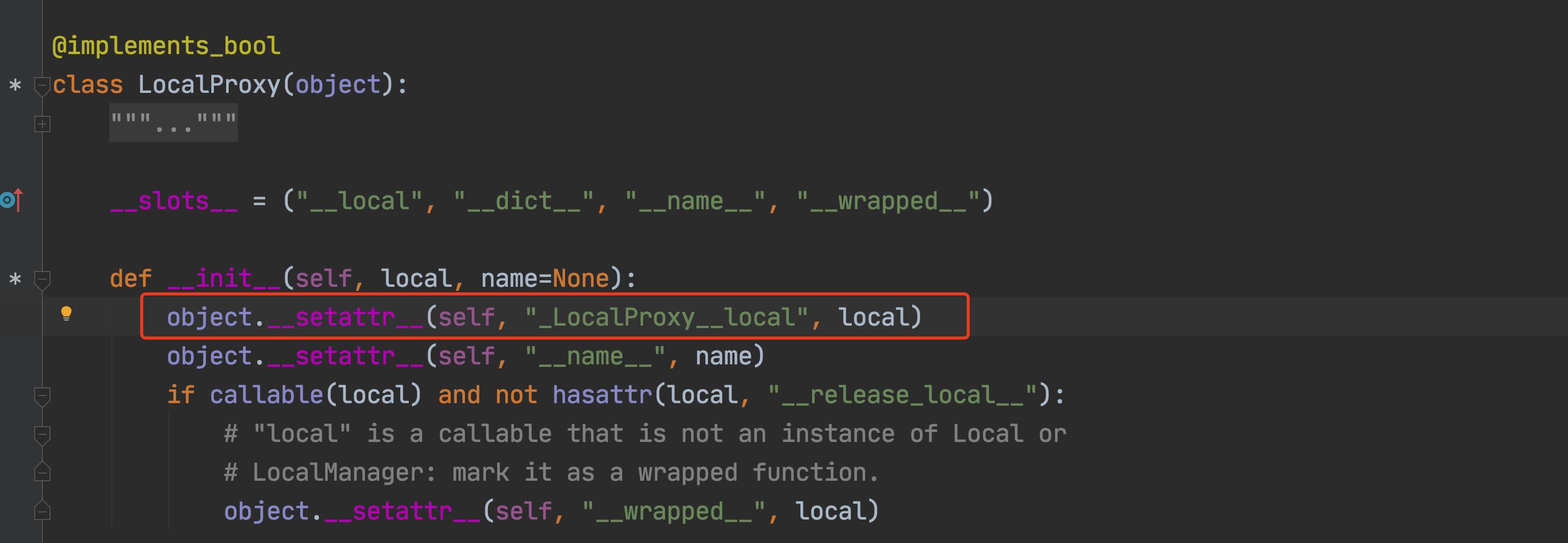Collapse the __init__ method fold toggle
1568x543 pixels.
click(x=42, y=280)
